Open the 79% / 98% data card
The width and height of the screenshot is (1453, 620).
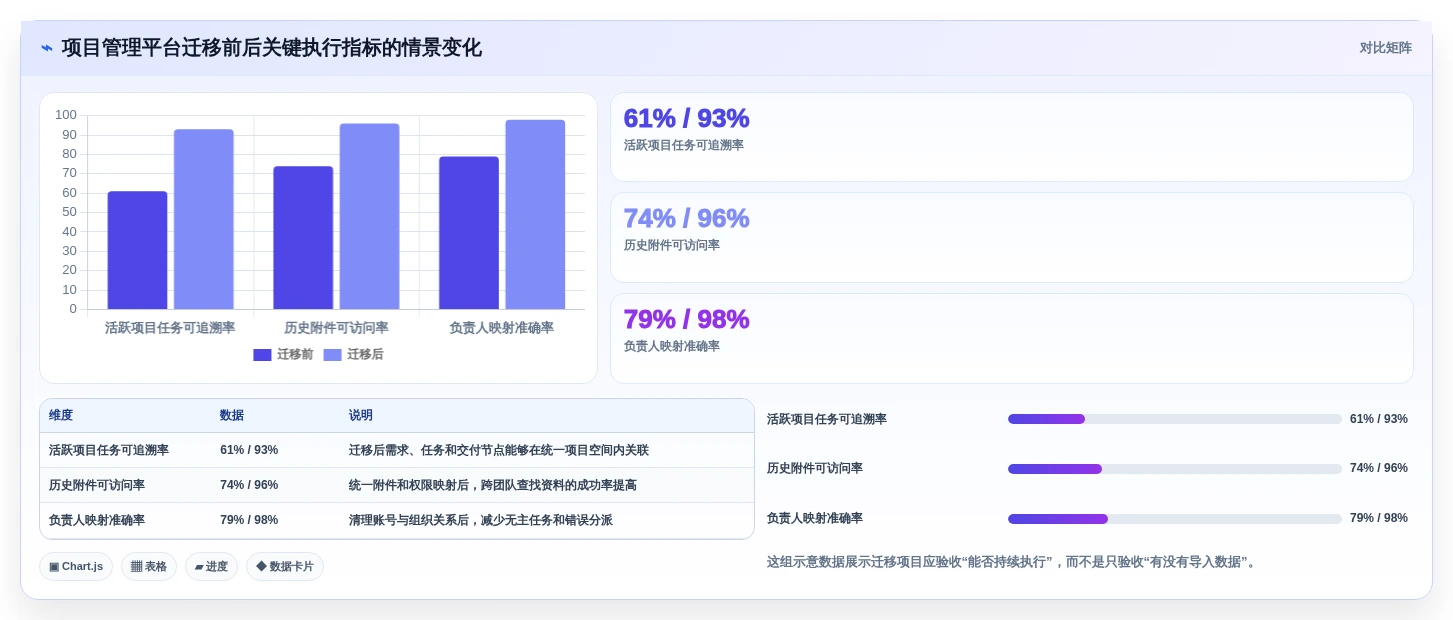[x=1012, y=338]
